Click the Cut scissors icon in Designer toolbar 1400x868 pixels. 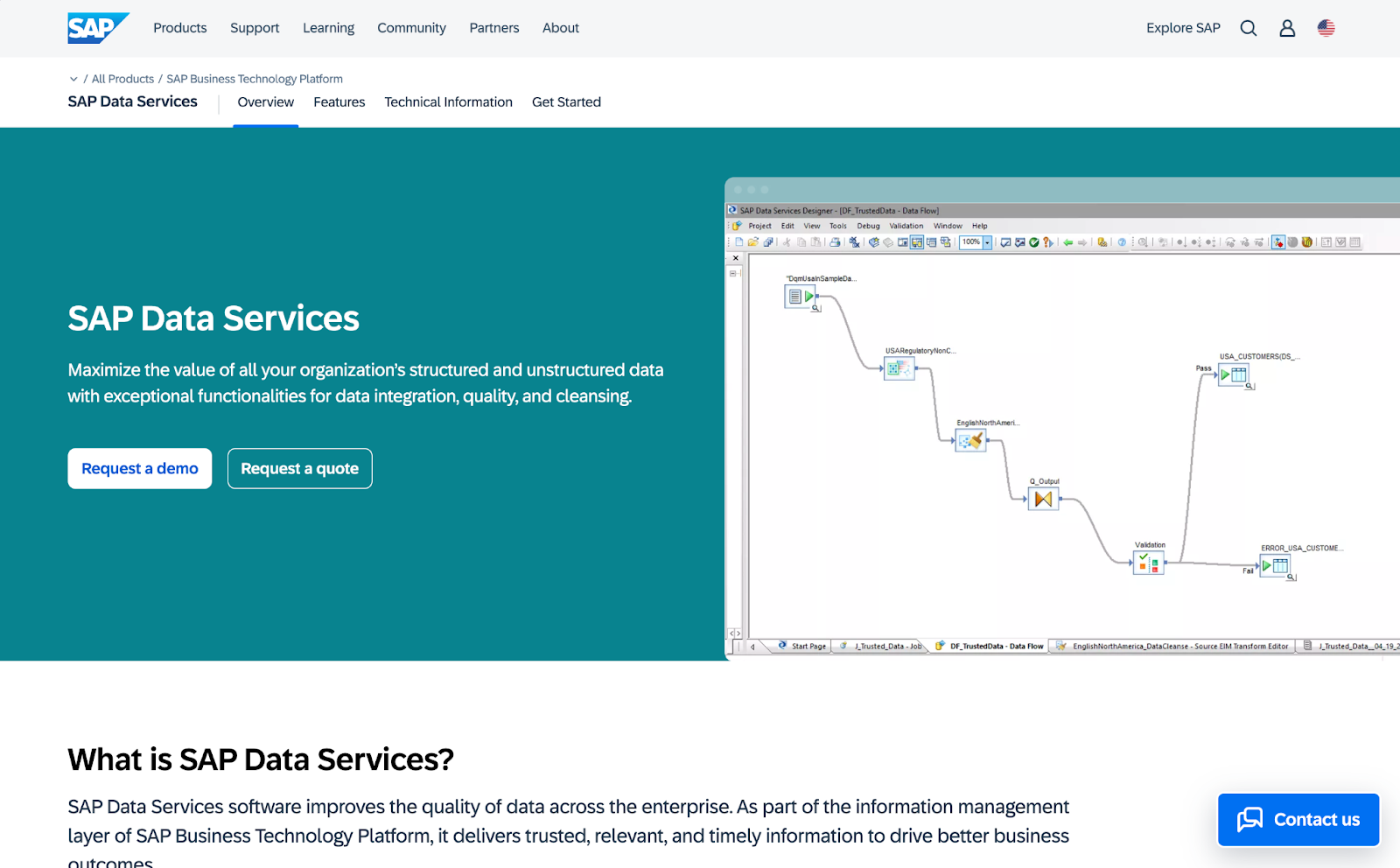(787, 242)
